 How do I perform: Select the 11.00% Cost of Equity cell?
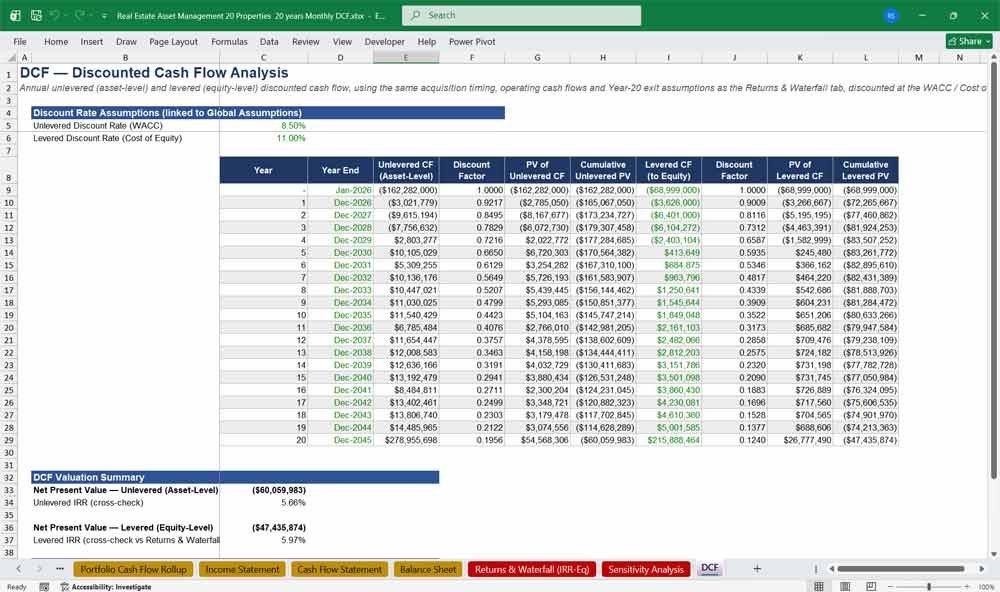pos(263,138)
